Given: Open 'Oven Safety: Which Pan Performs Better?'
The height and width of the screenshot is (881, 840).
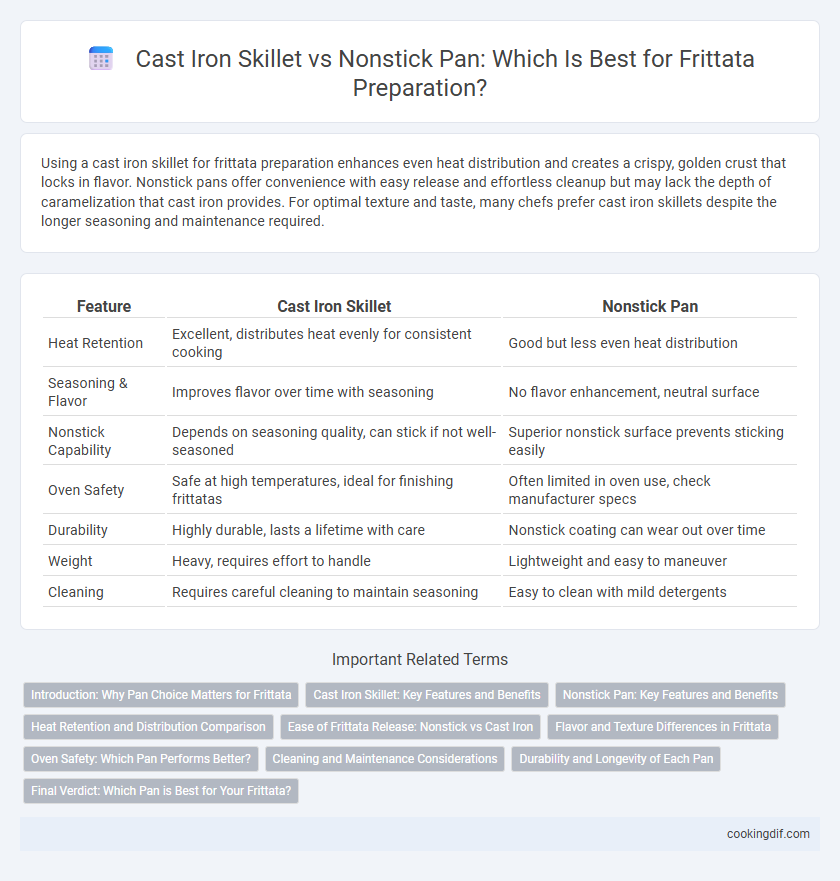Looking at the screenshot, I should (x=141, y=759).
